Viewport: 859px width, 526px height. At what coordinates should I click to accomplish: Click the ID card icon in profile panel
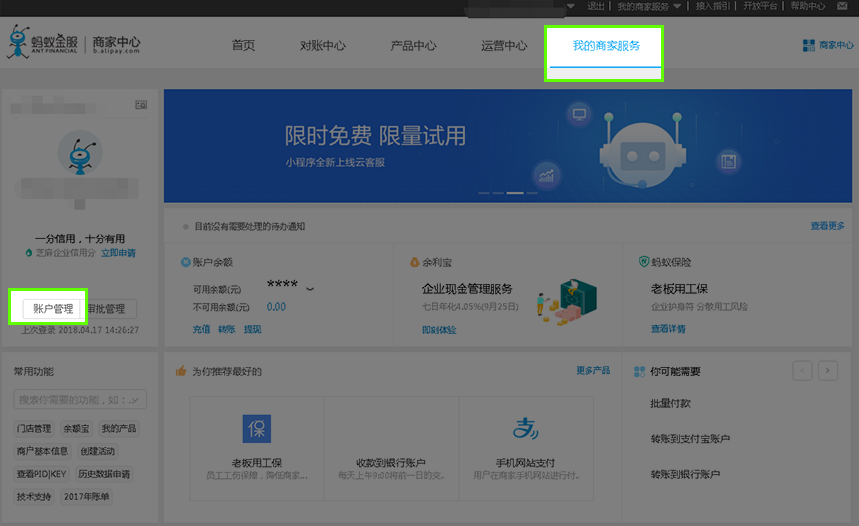click(x=141, y=105)
